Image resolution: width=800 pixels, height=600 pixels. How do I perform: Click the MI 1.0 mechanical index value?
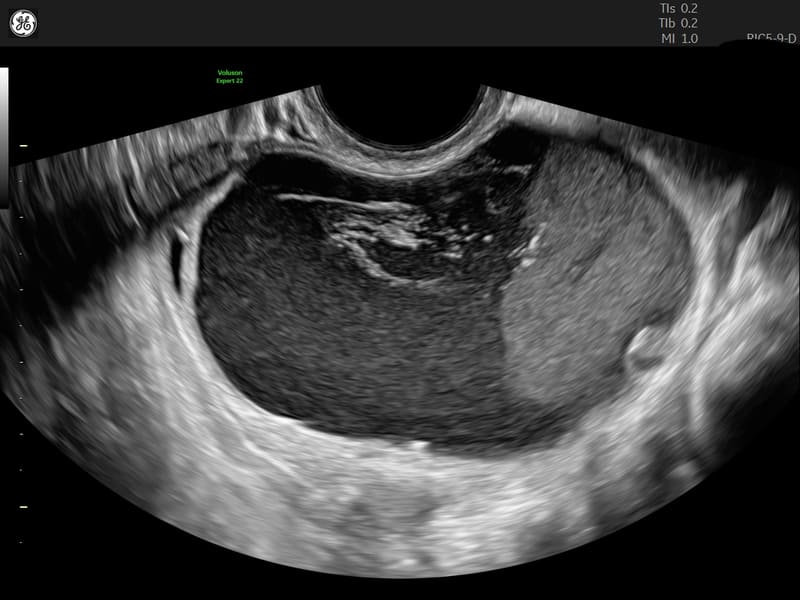coord(679,39)
